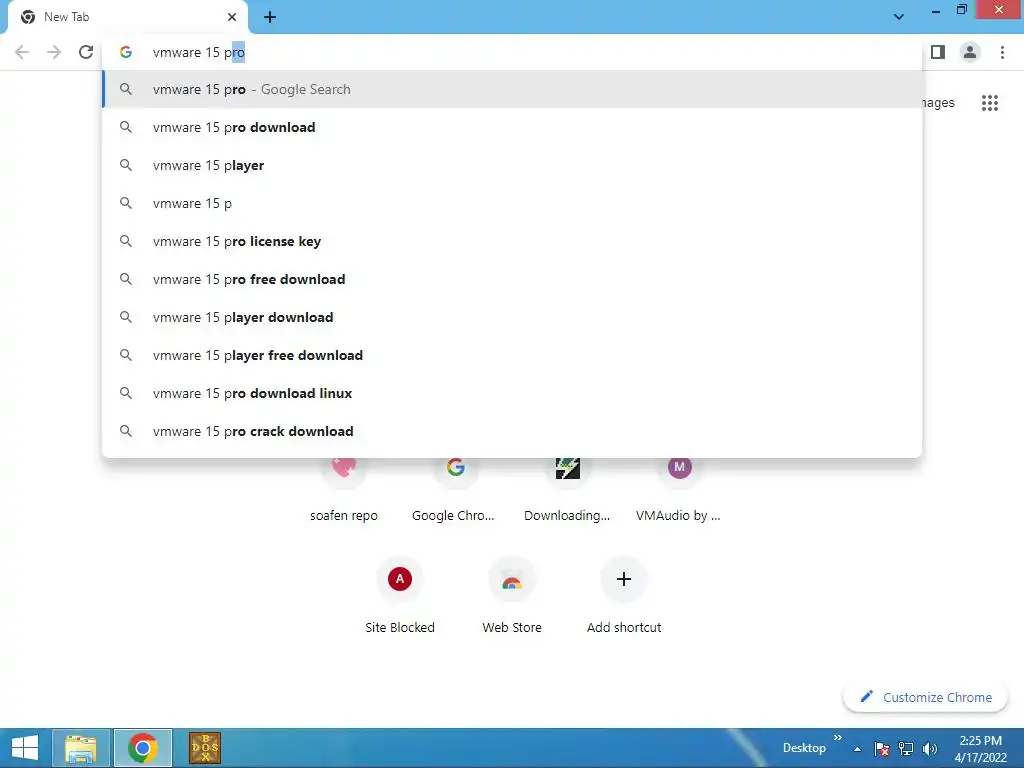Open a new tab with plus button

coord(270,18)
